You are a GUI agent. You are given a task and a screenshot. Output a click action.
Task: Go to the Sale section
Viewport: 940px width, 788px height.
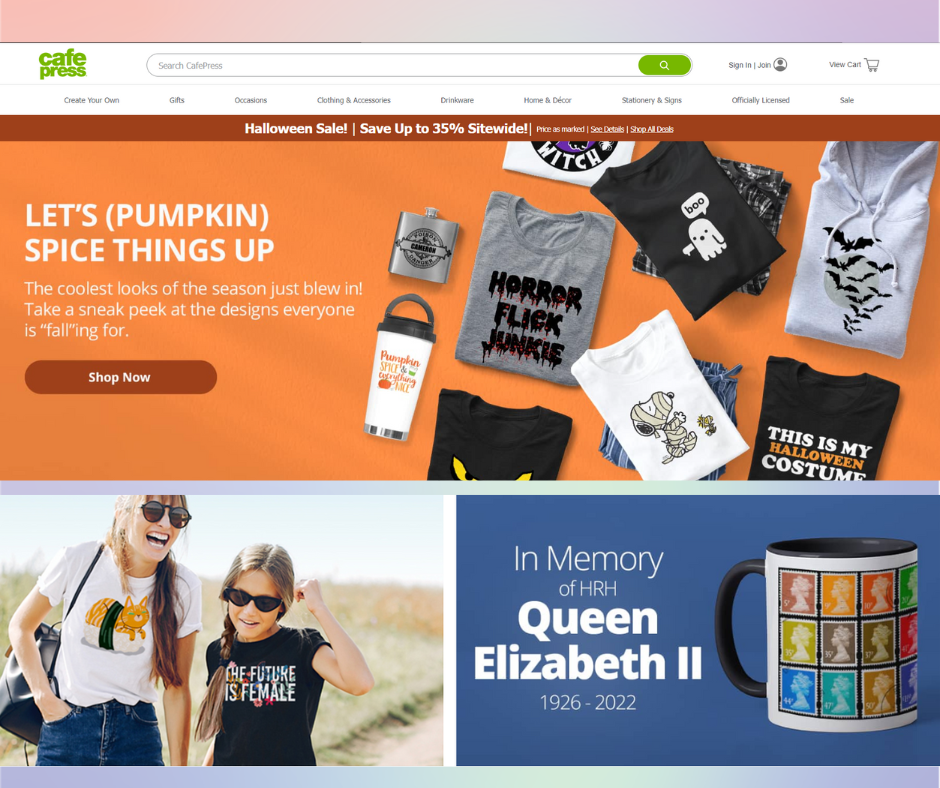coord(846,100)
